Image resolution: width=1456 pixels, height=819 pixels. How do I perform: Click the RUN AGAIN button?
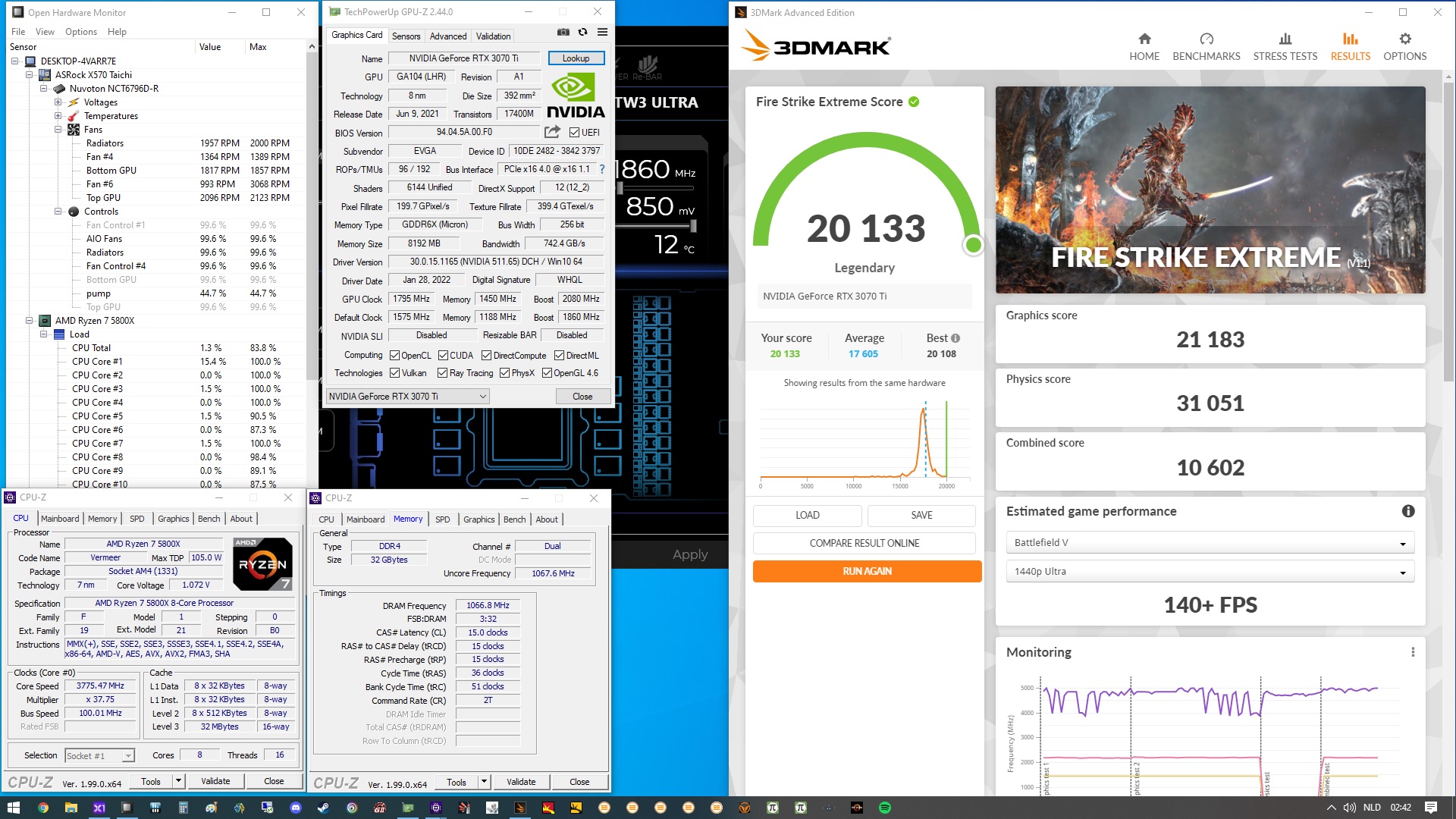coord(867,572)
